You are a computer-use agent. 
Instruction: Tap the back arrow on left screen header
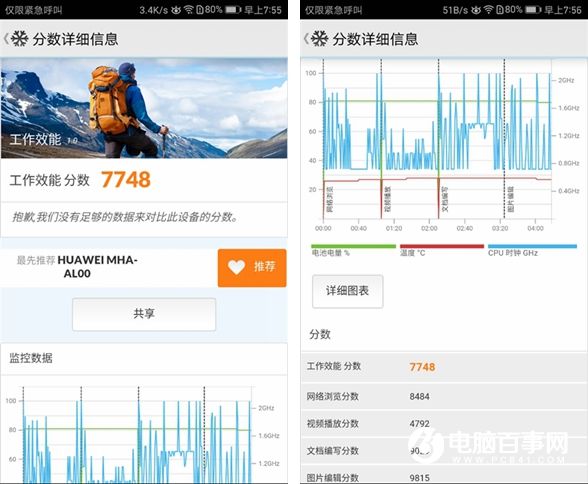click(6, 39)
